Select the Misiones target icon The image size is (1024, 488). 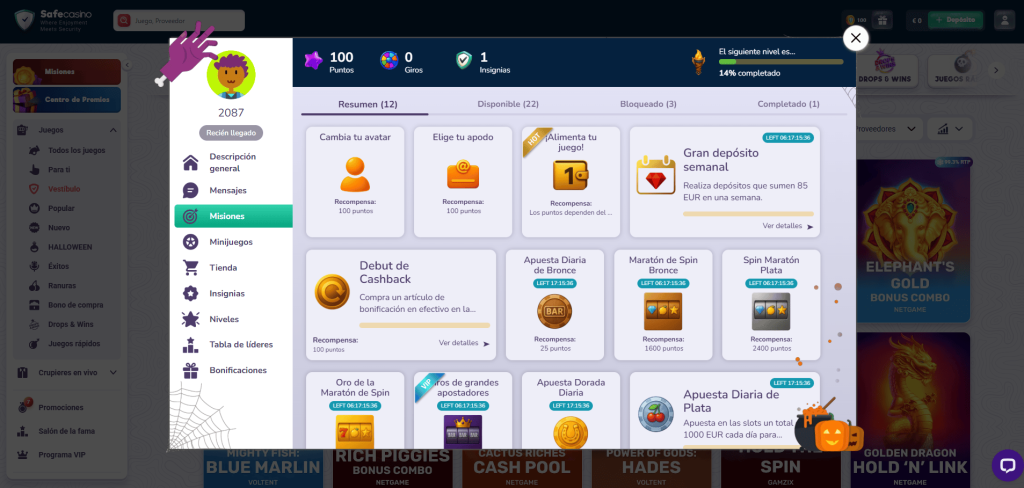click(190, 216)
